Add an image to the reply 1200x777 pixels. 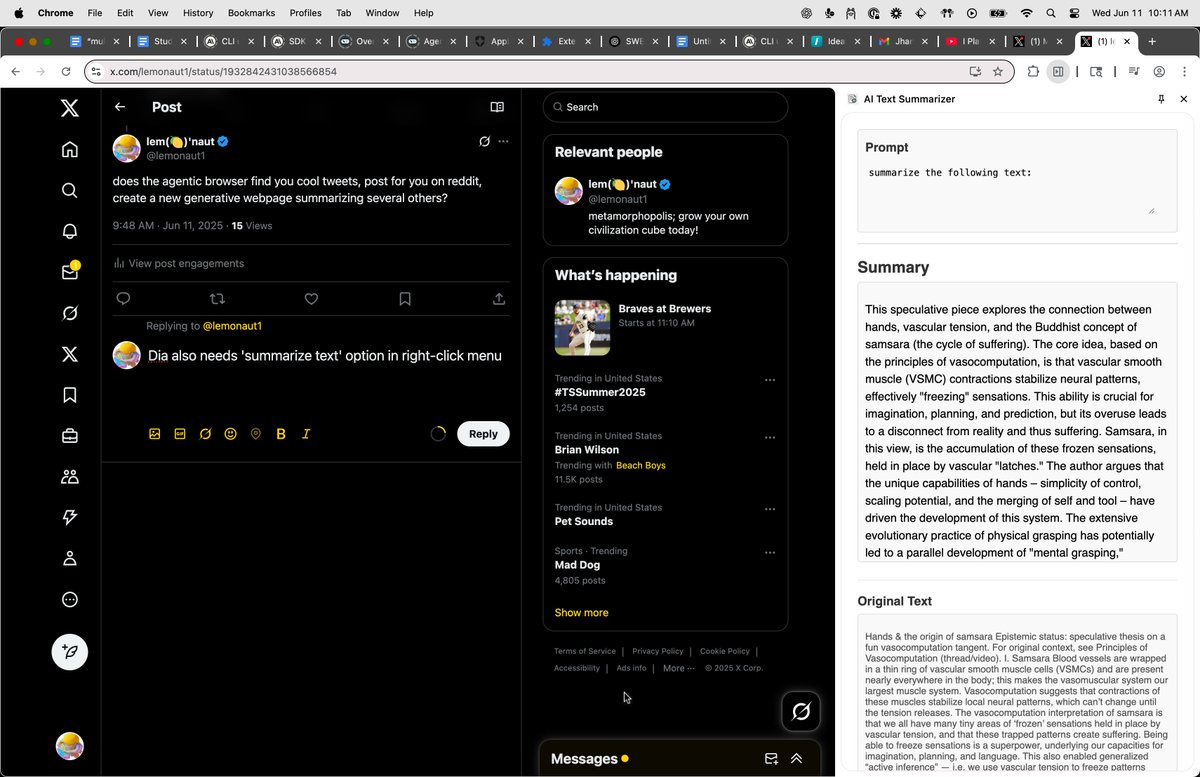[154, 433]
